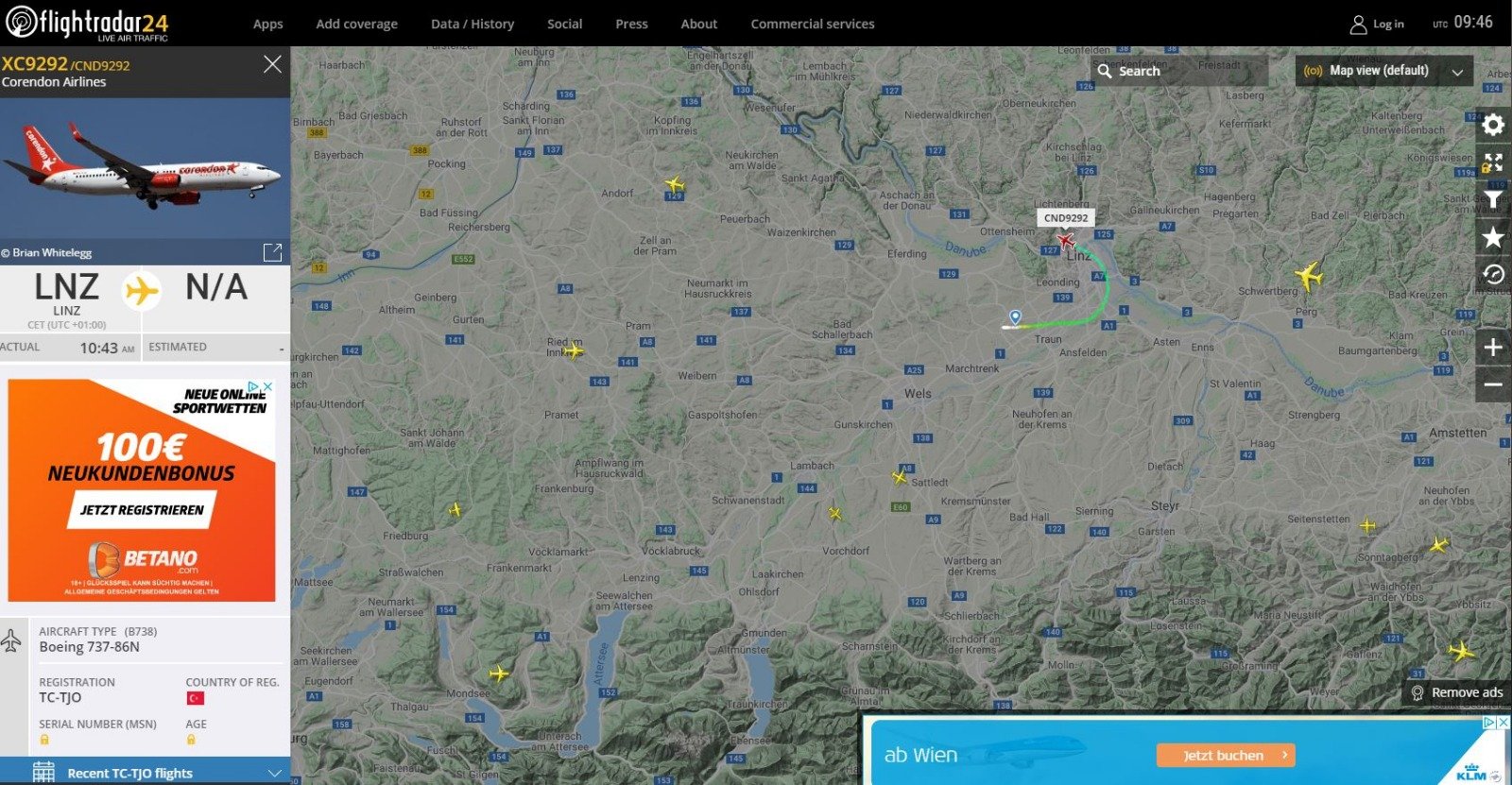Open the Apps menu
The image size is (1512, 785).
[x=267, y=24]
